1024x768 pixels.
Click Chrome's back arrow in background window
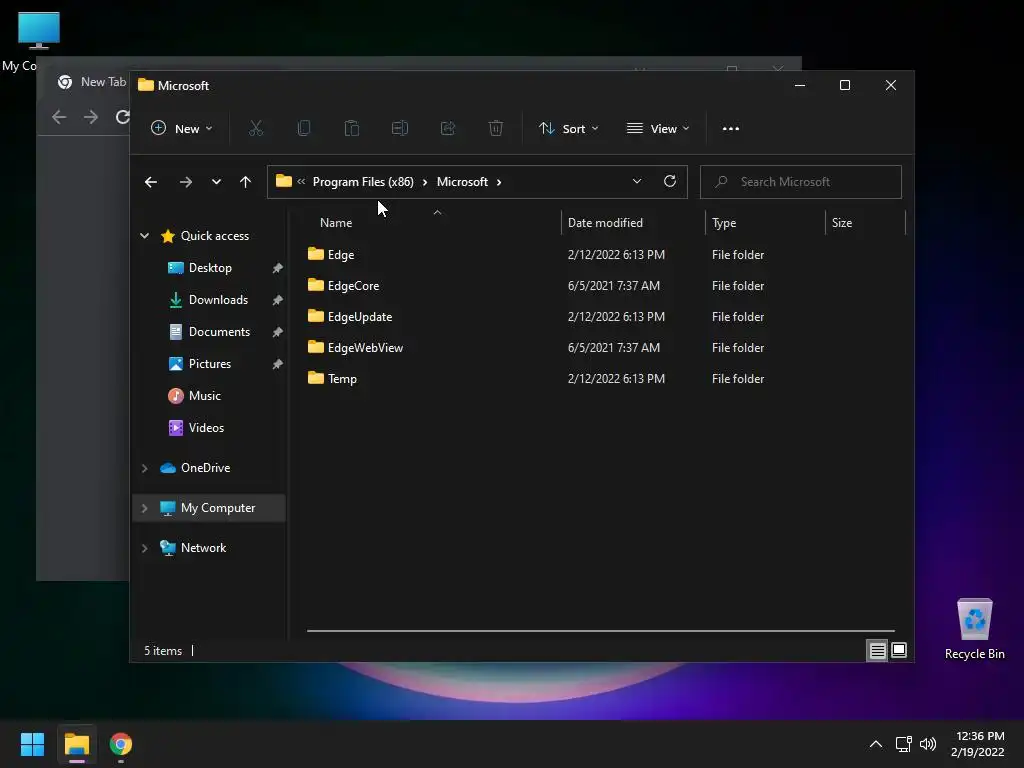point(59,117)
